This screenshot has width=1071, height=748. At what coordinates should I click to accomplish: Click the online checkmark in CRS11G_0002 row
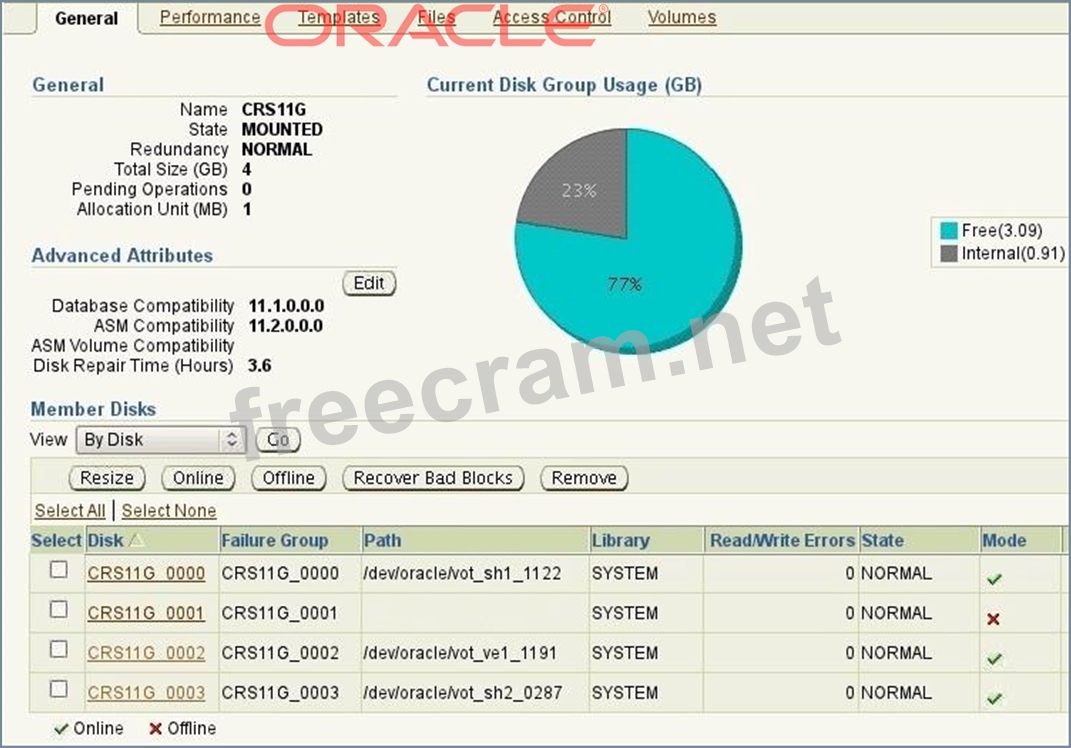tap(994, 659)
